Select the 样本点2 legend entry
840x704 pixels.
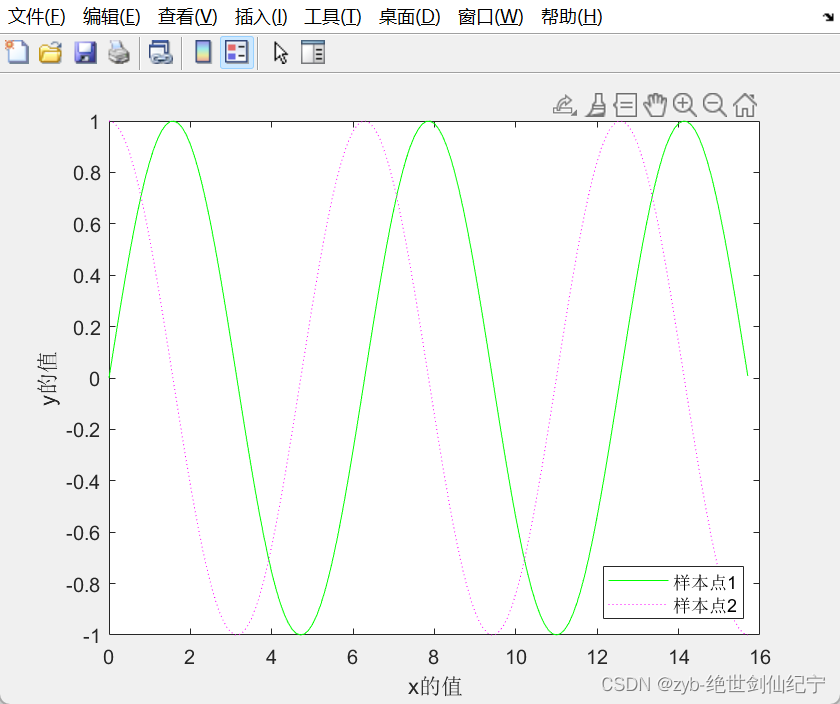704,605
